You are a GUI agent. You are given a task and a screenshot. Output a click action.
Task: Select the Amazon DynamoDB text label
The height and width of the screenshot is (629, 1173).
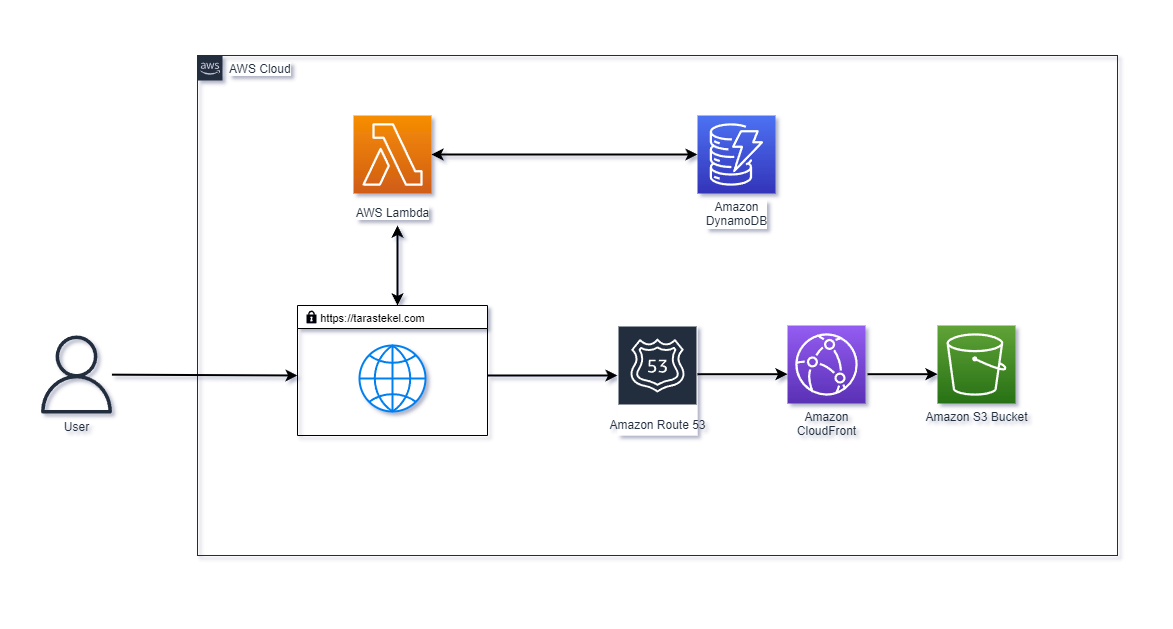point(736,214)
